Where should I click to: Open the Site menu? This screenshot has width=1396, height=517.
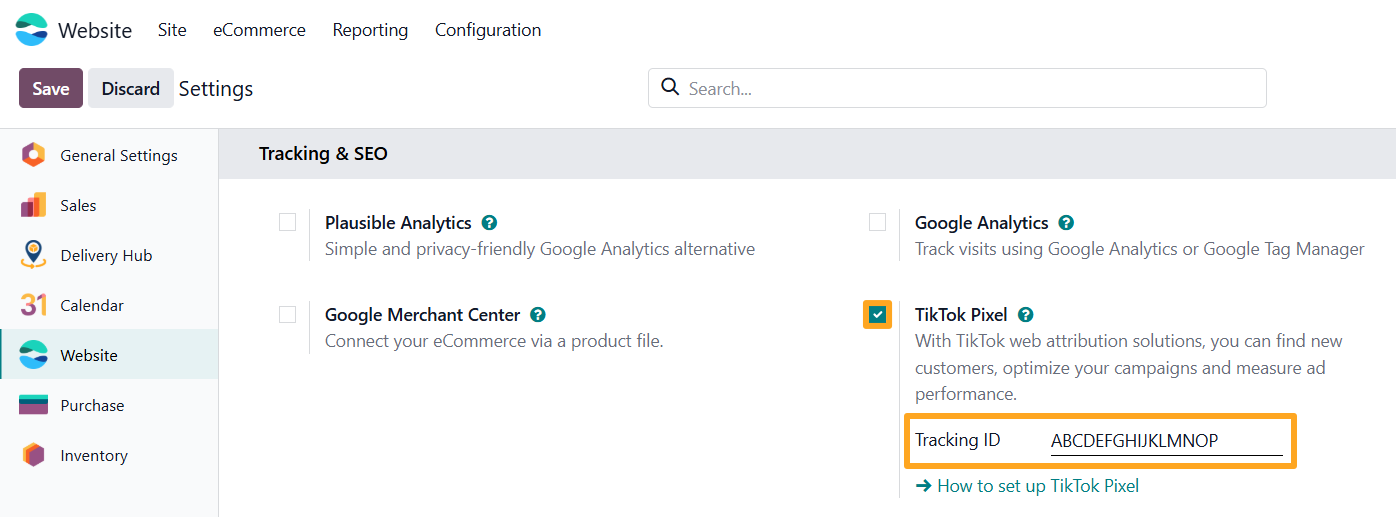(x=172, y=30)
